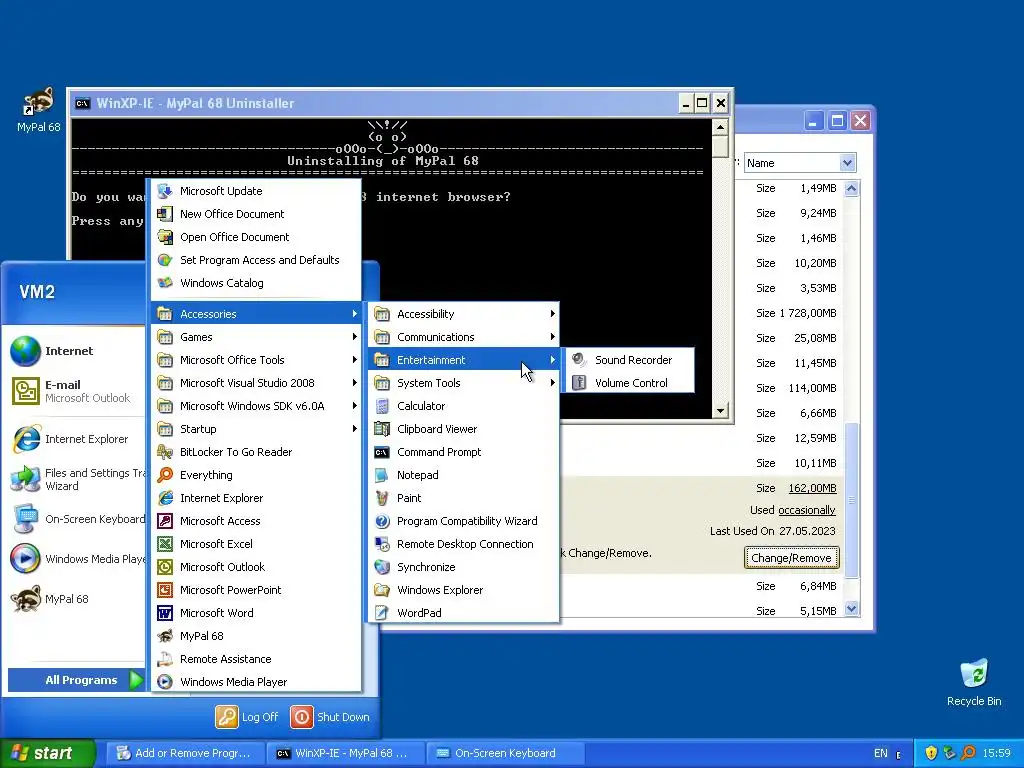This screenshot has width=1024, height=768.
Task: Open Microsoft PowerPoint
Action: point(257,590)
